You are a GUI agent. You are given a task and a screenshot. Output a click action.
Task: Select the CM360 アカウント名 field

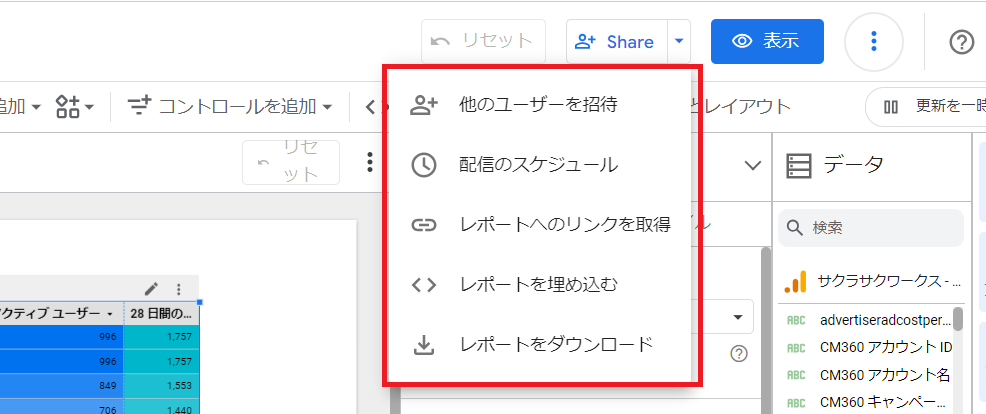coord(868,375)
